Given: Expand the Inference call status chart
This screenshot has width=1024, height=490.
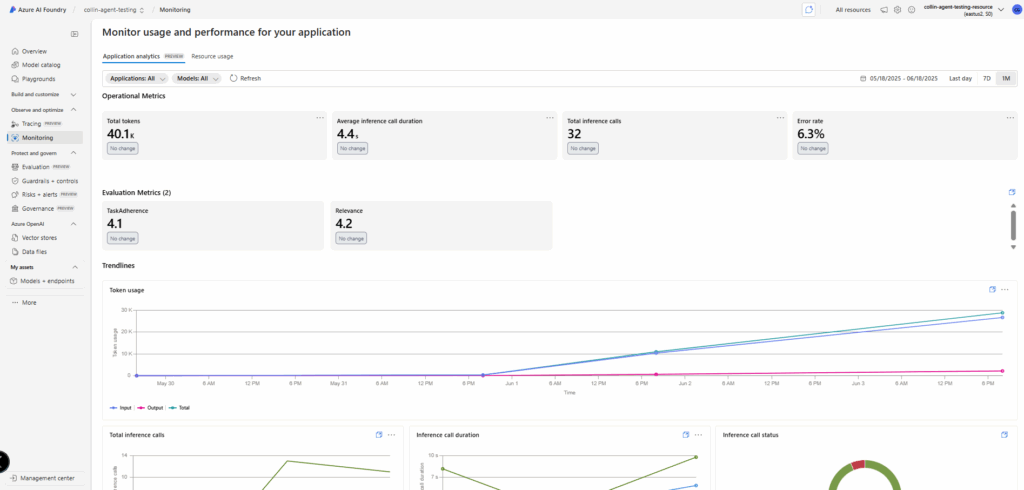Looking at the screenshot, I should click(1004, 434).
